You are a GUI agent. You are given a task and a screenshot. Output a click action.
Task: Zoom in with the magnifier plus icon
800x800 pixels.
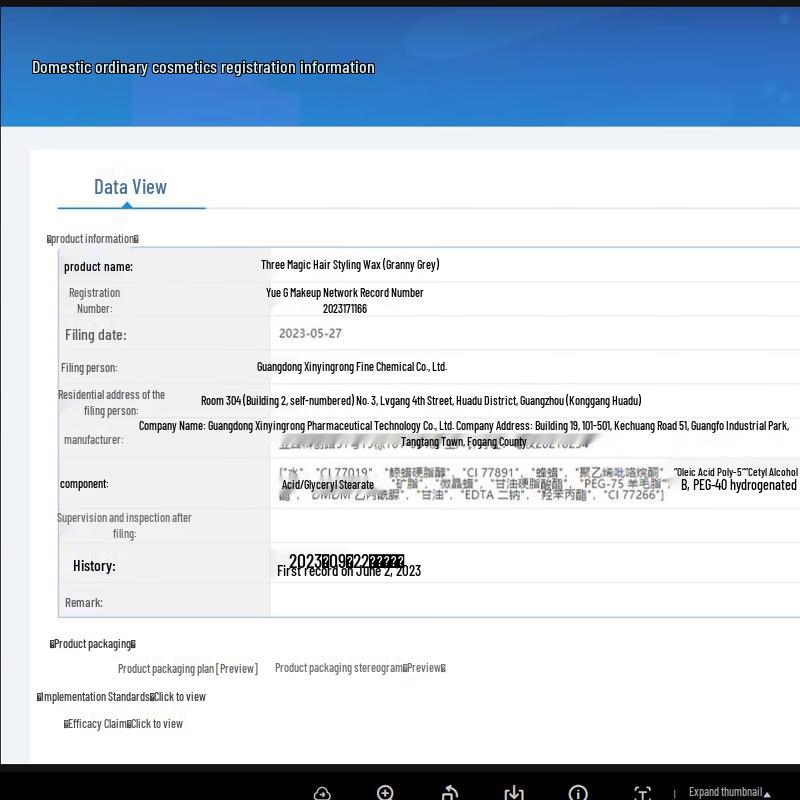coord(385,792)
